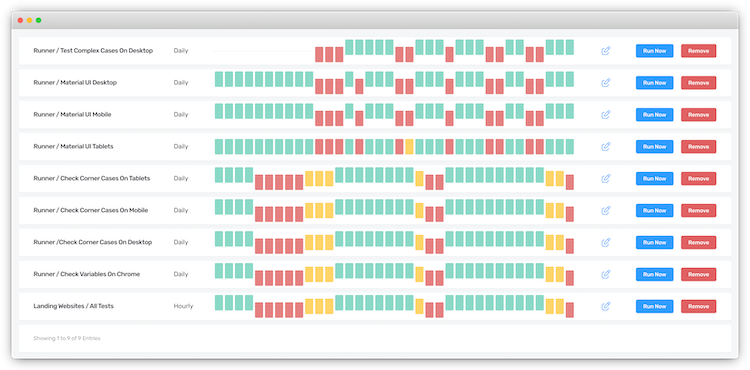
Task: Start Material UI Mobile with Run Now
Action: pyautogui.click(x=654, y=115)
